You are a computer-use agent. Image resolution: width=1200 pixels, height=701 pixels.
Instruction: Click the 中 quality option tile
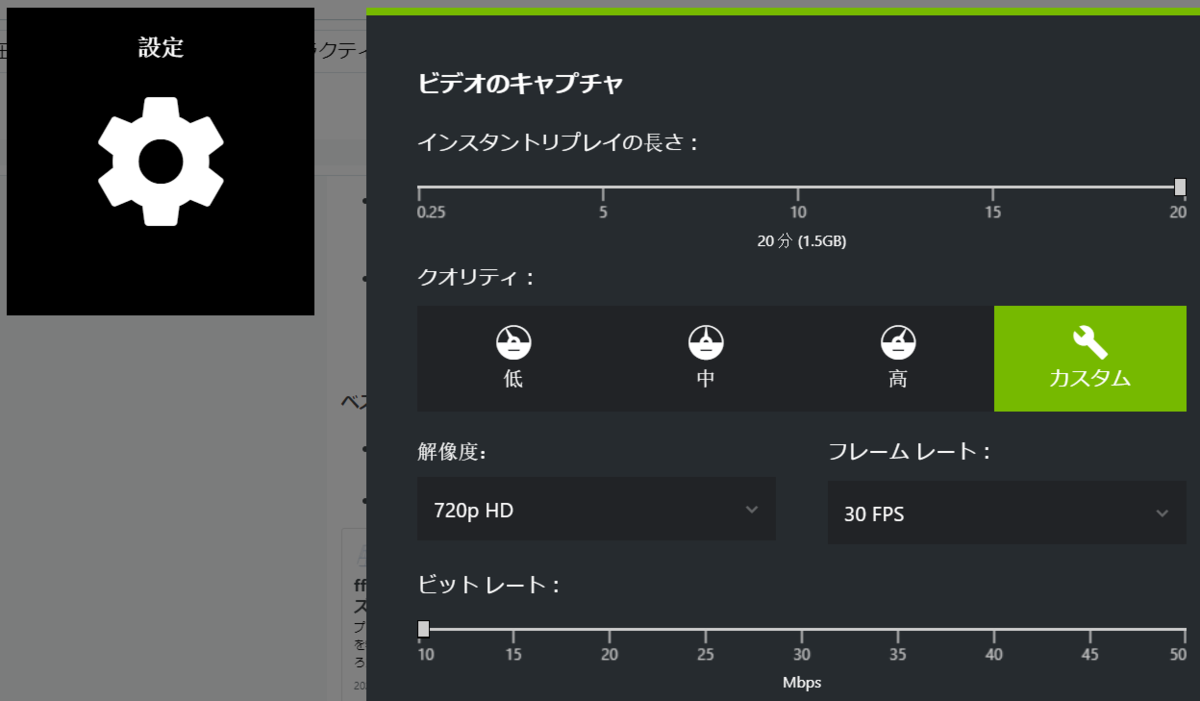point(705,358)
